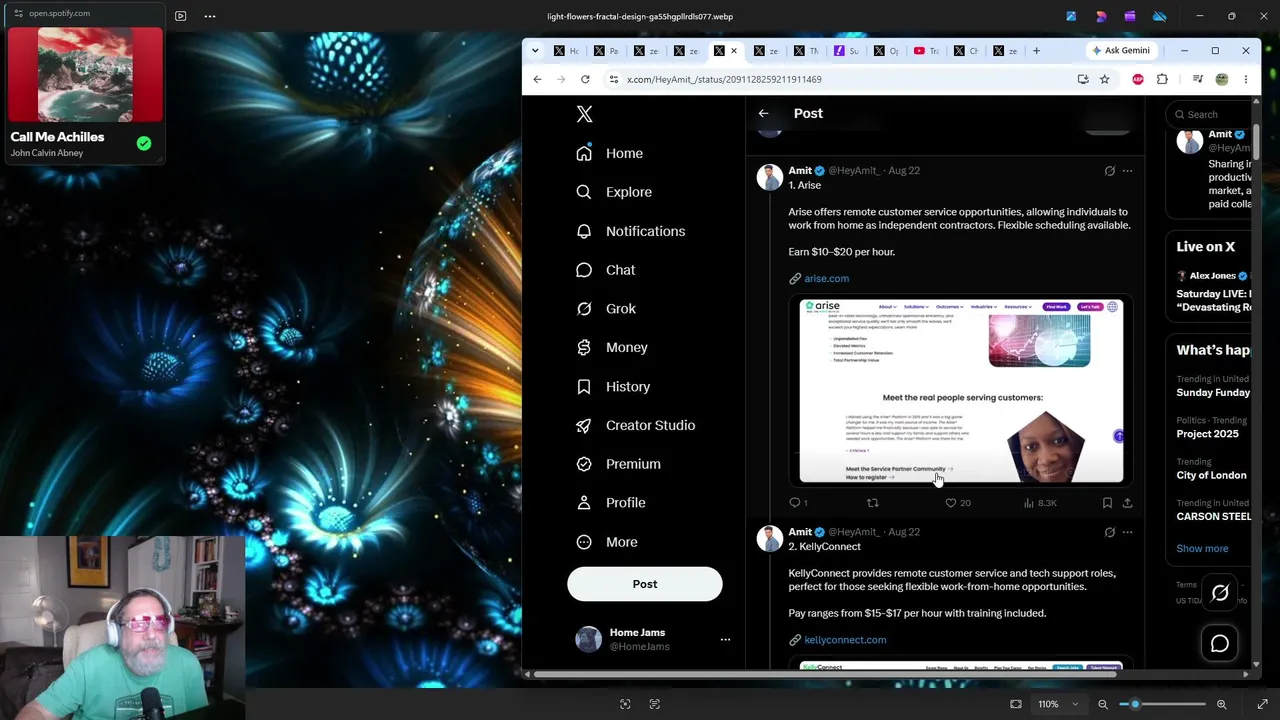The image size is (1280, 720).
Task: Reload the X page in Chrome
Action: [x=585, y=79]
